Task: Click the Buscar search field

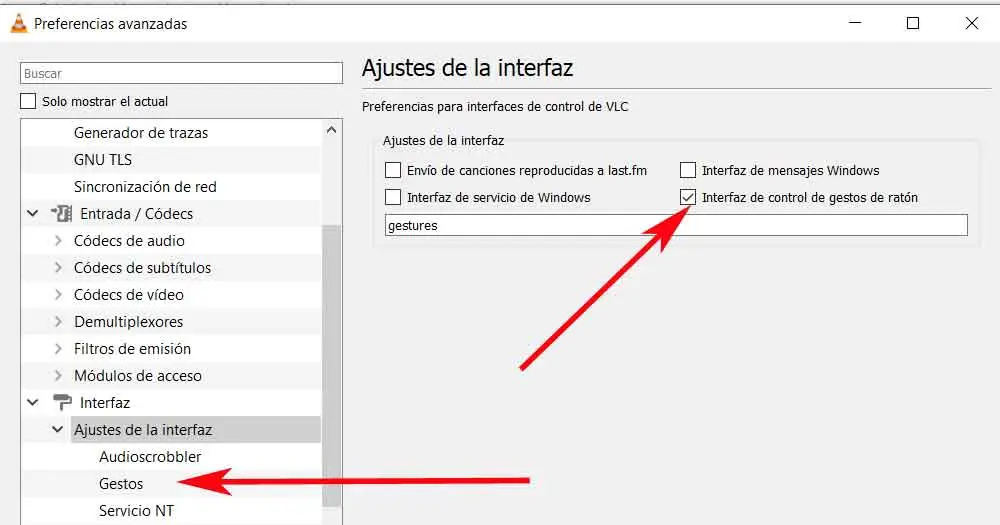Action: click(x=181, y=73)
